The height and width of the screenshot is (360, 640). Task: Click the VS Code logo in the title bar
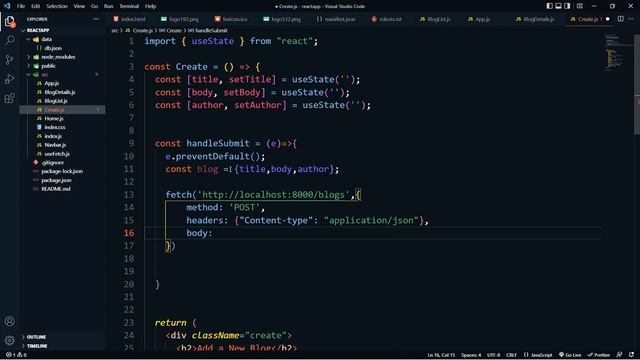pos(7,6)
